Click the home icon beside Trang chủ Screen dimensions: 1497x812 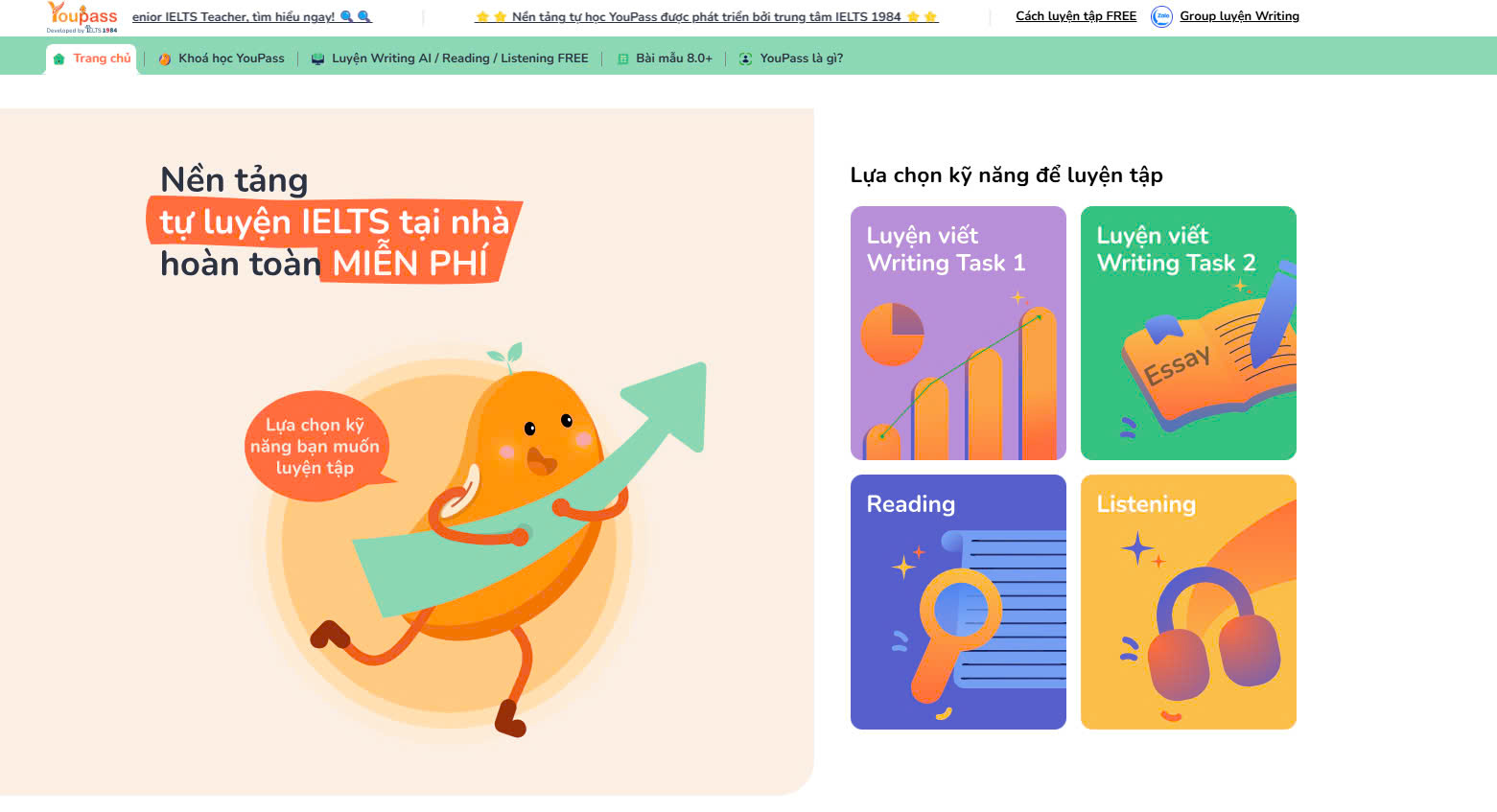point(59,58)
